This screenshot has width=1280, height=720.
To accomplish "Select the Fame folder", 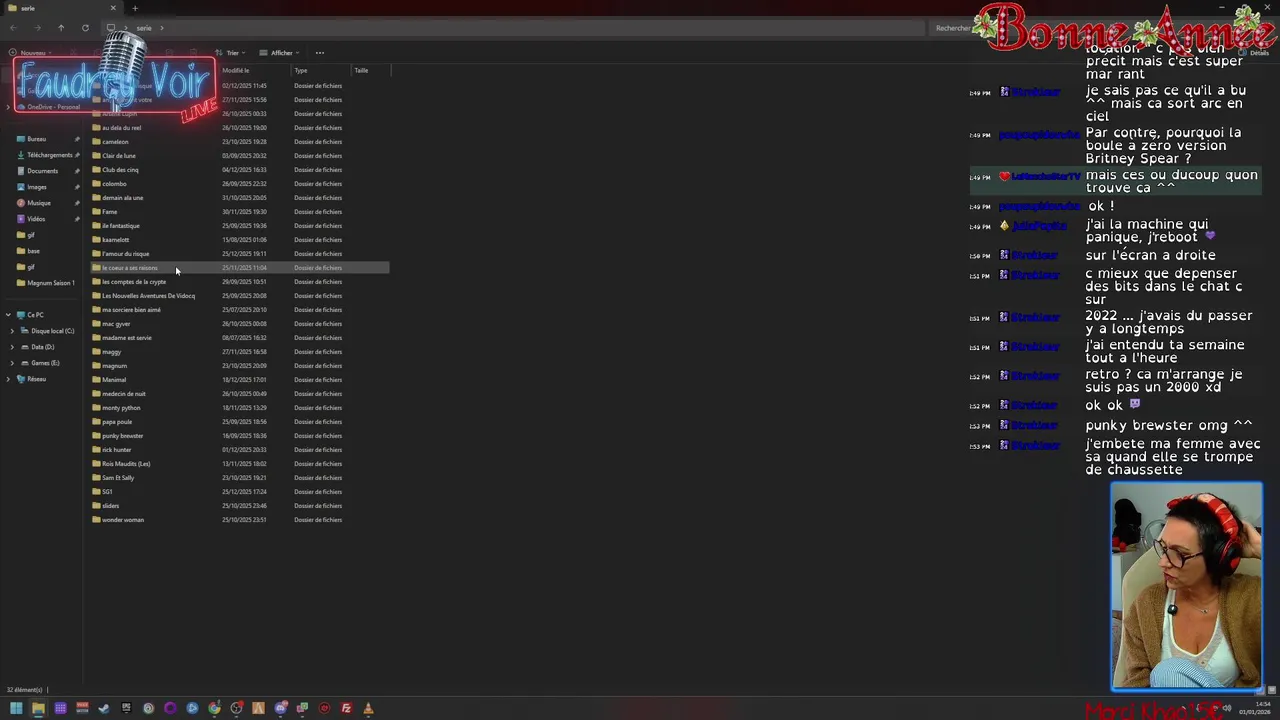I will pos(110,212).
